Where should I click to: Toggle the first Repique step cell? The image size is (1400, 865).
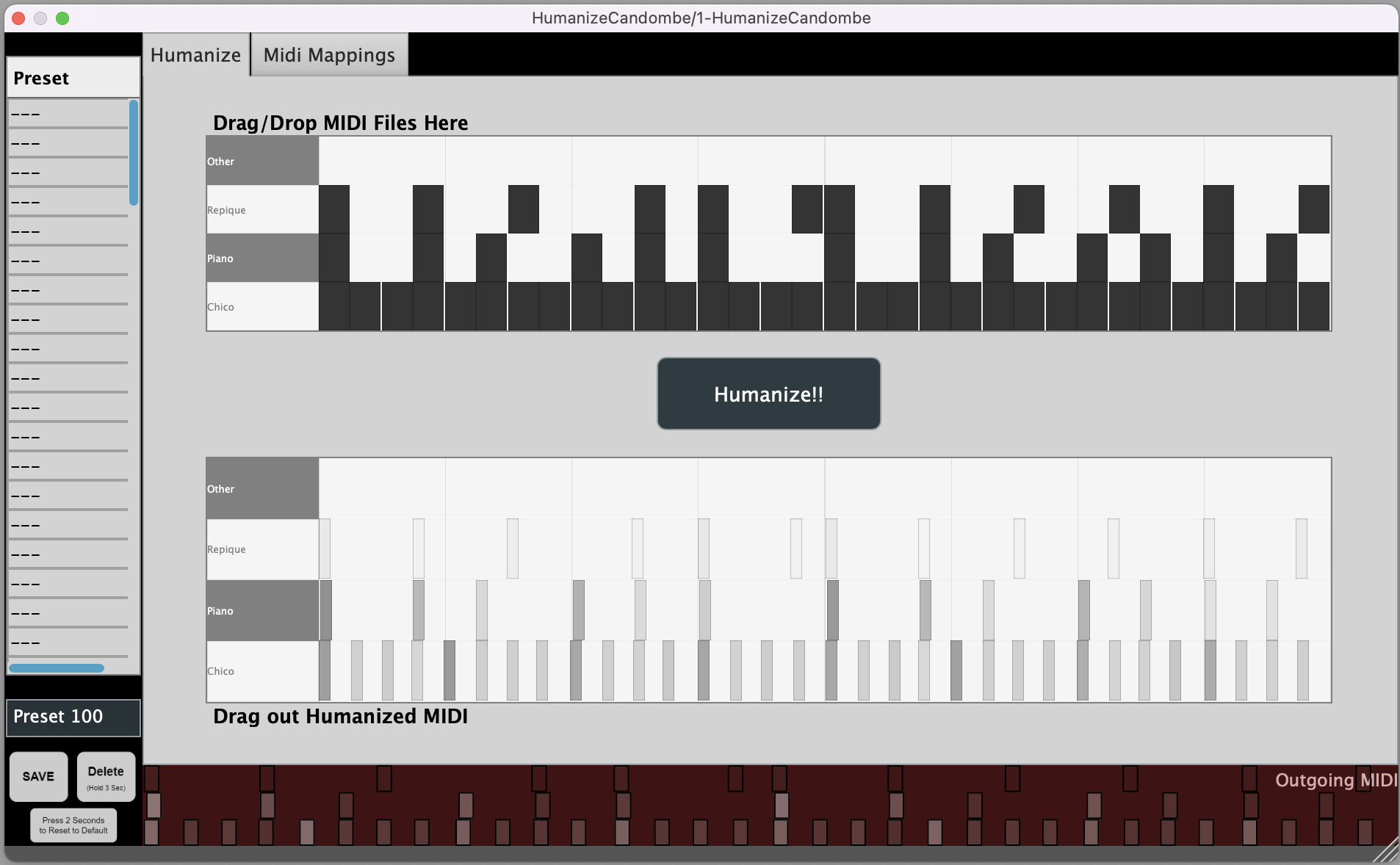point(334,209)
